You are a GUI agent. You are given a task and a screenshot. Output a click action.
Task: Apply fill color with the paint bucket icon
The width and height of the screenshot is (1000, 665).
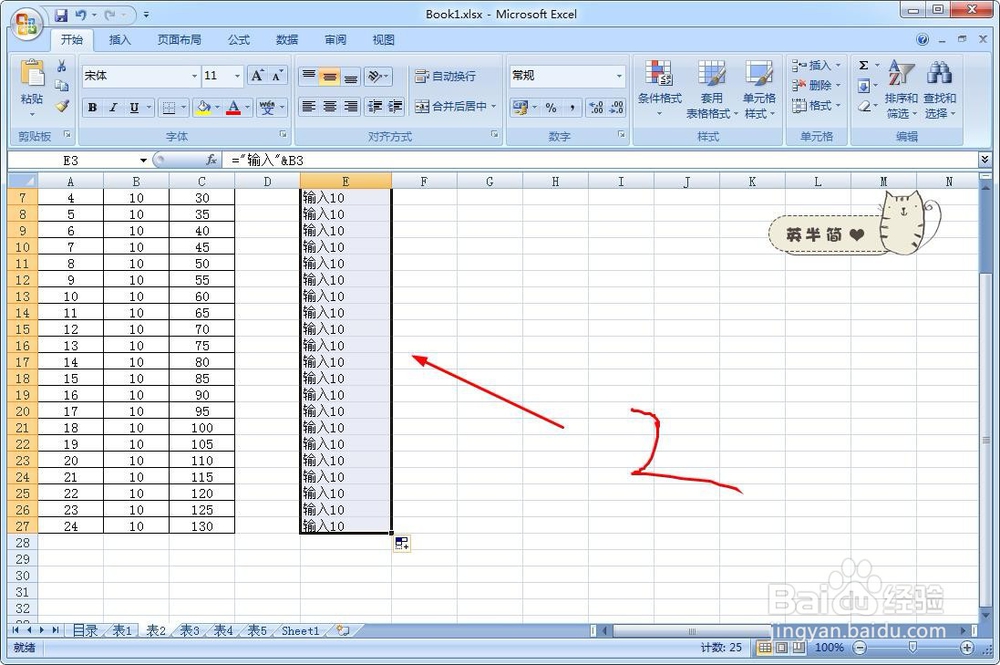point(203,107)
